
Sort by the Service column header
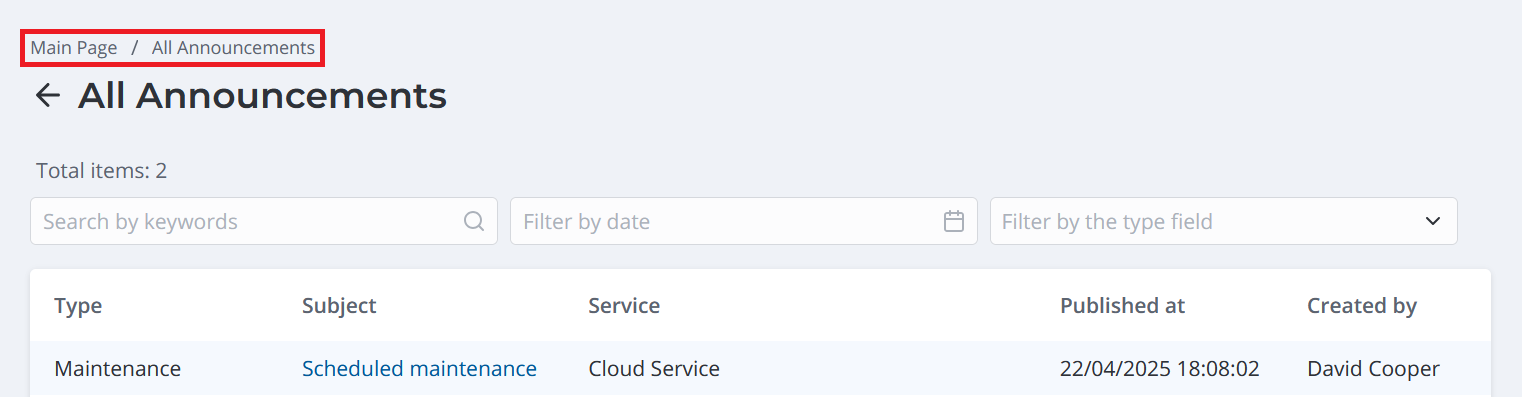[x=624, y=306]
